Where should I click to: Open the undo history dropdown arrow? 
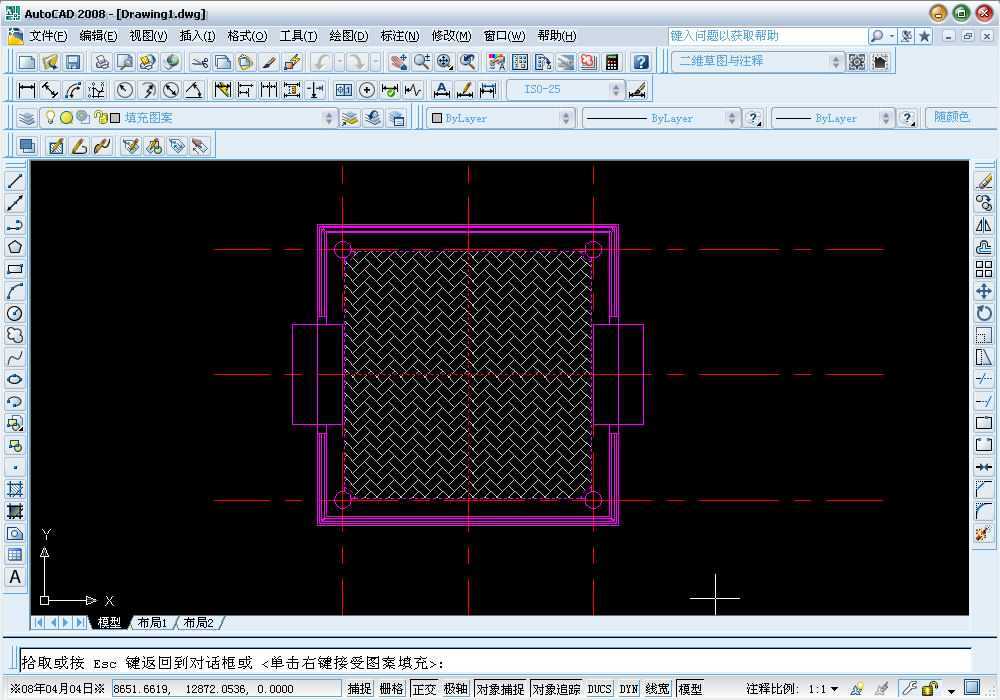(339, 62)
